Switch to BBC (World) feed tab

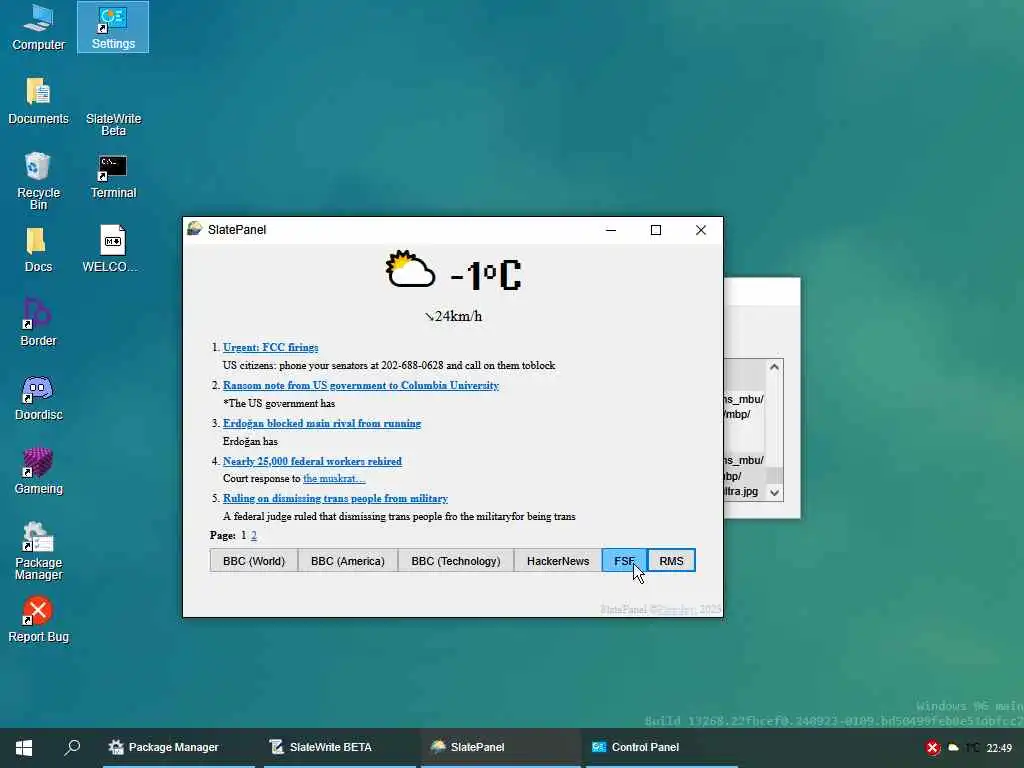[254, 561]
